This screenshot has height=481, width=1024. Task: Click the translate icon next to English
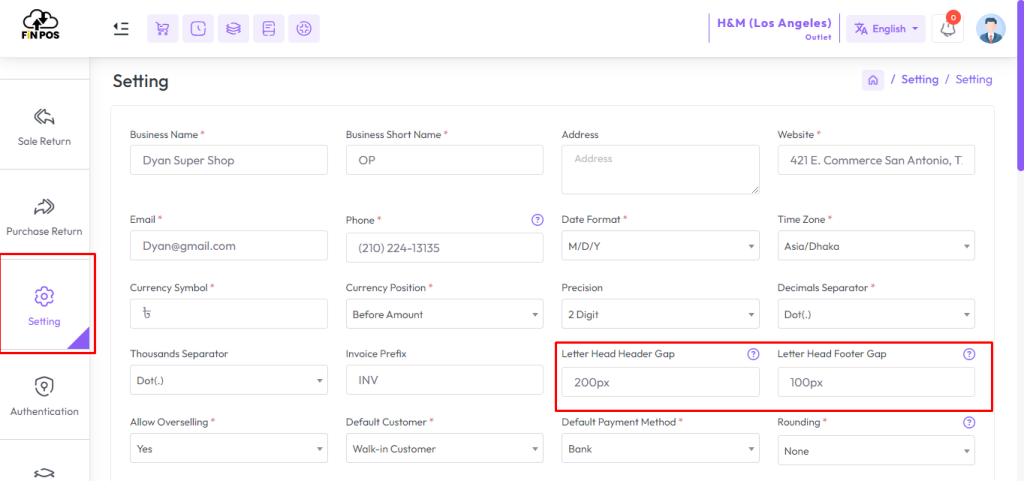[861, 29]
